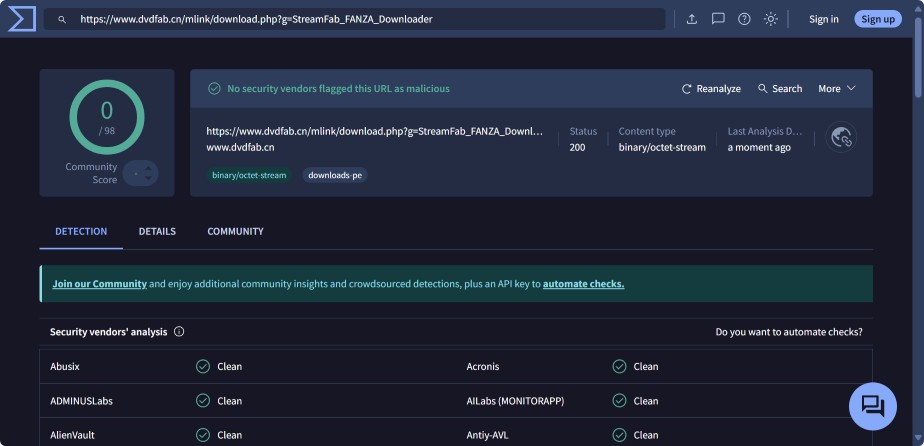Open the notifications speech bubble icon

coord(718,19)
